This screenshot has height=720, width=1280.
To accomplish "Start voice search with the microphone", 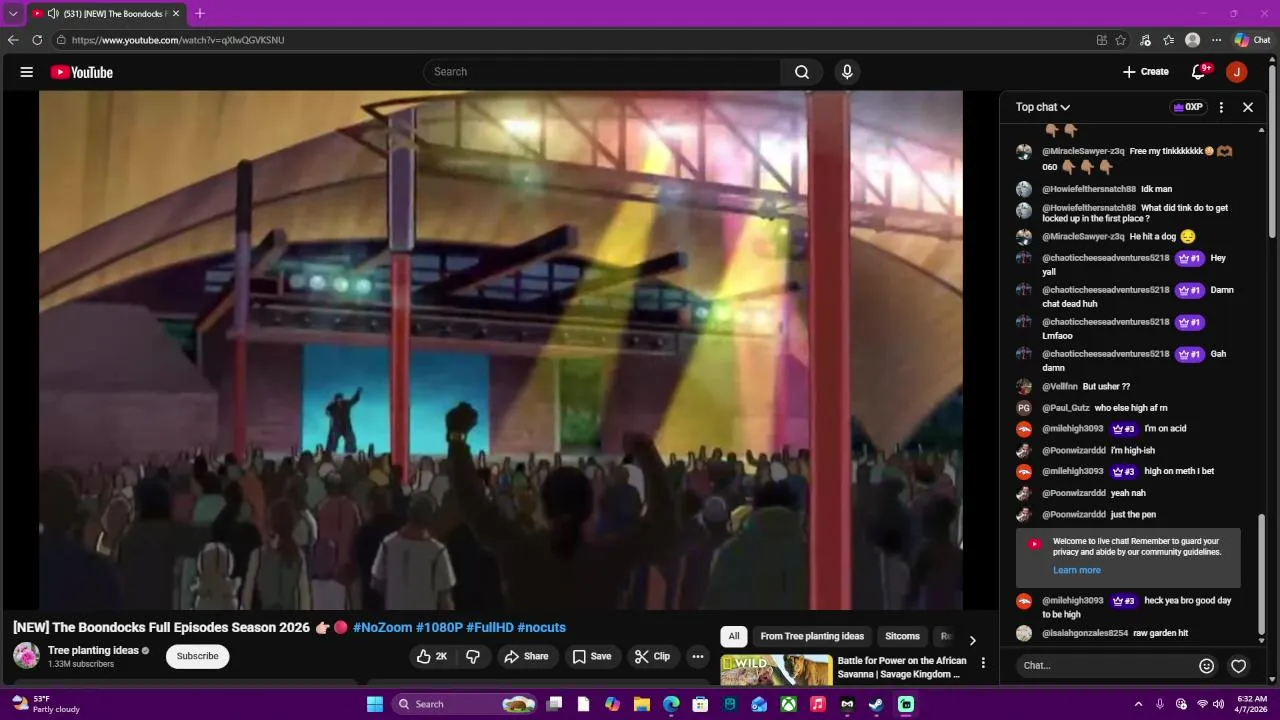I will coord(847,72).
